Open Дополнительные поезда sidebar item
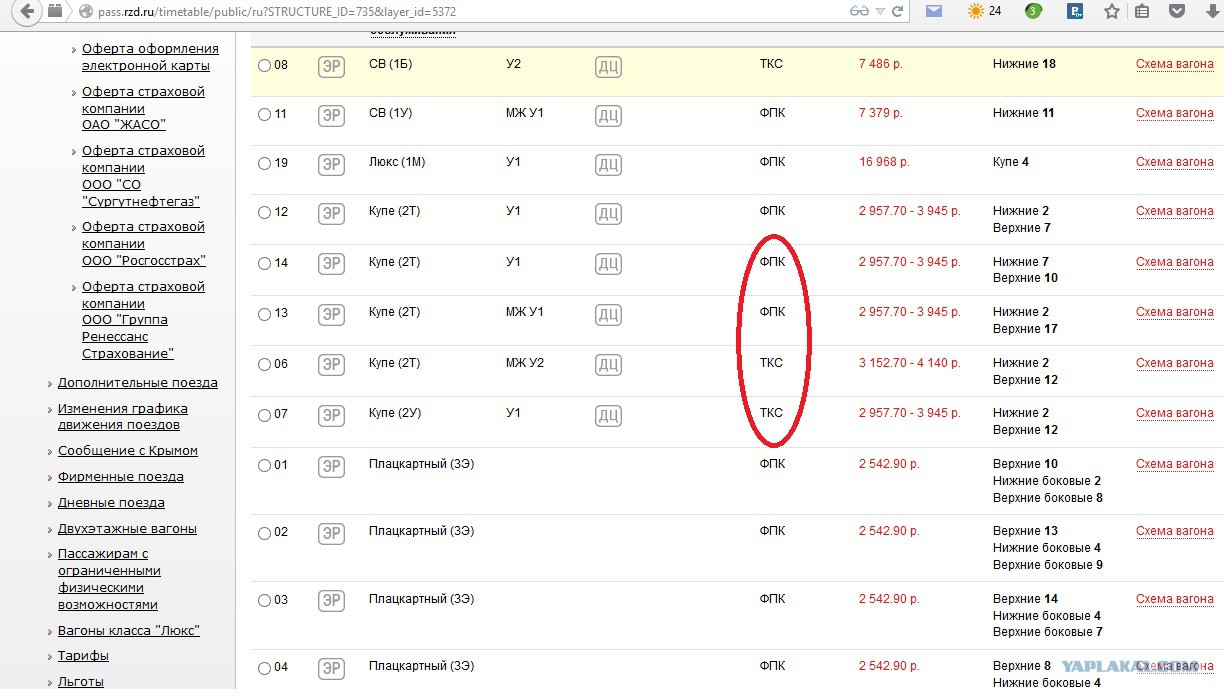Screen dimensions: 1224x696 (137, 383)
